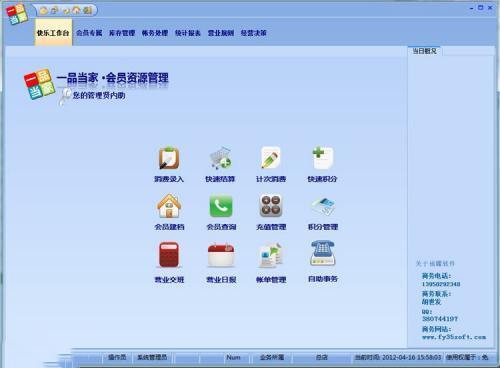Click the 一品当家 application logo button at top-left
The height and width of the screenshot is (368, 500).
pyautogui.click(x=17, y=15)
